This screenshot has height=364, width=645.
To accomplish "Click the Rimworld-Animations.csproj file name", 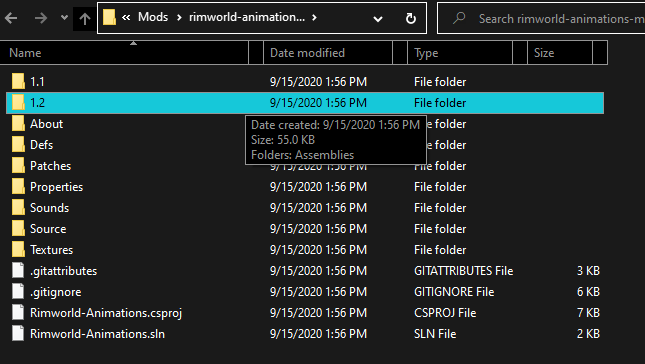I will tap(106, 313).
